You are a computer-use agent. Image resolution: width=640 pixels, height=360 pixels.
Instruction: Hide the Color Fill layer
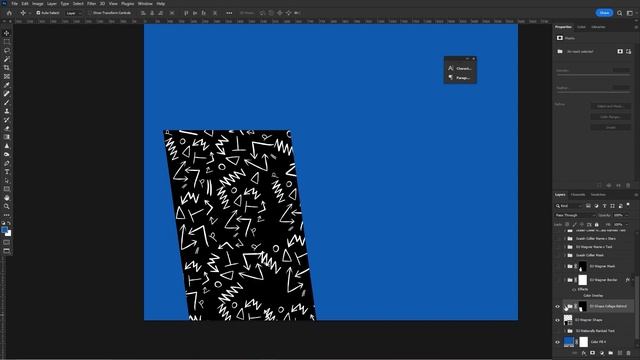[558, 342]
